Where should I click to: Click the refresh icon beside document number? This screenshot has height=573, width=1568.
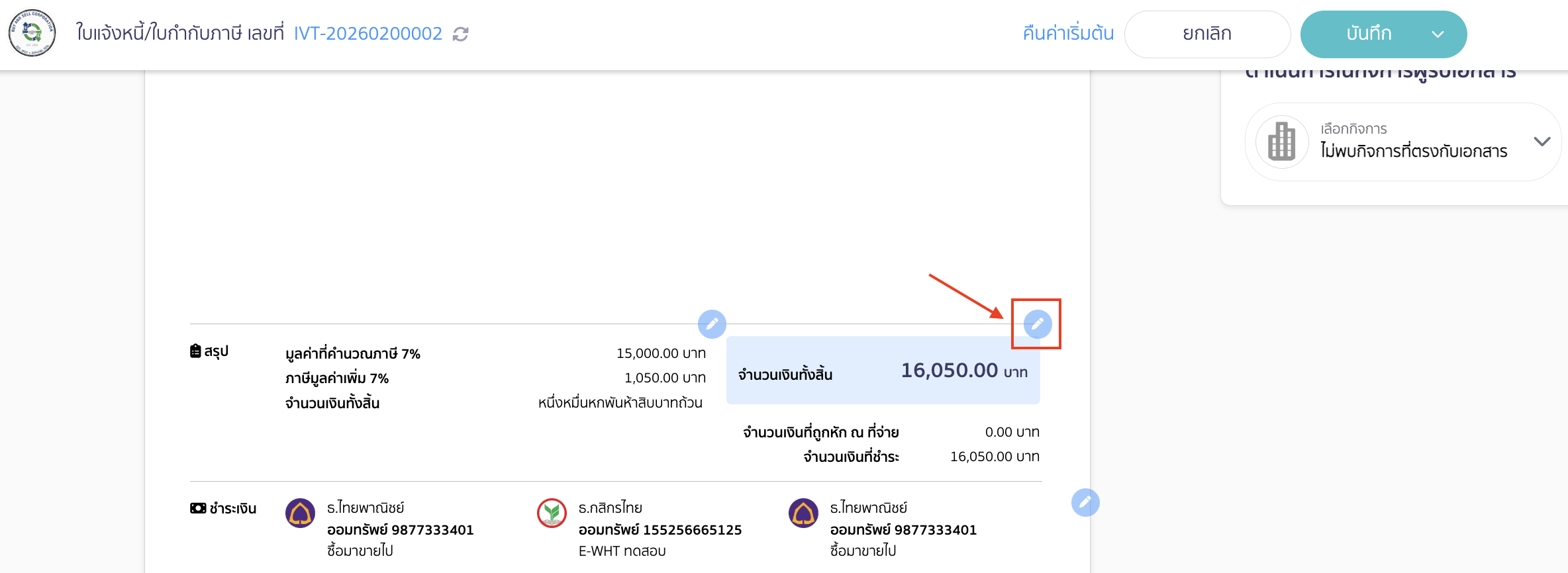click(461, 34)
